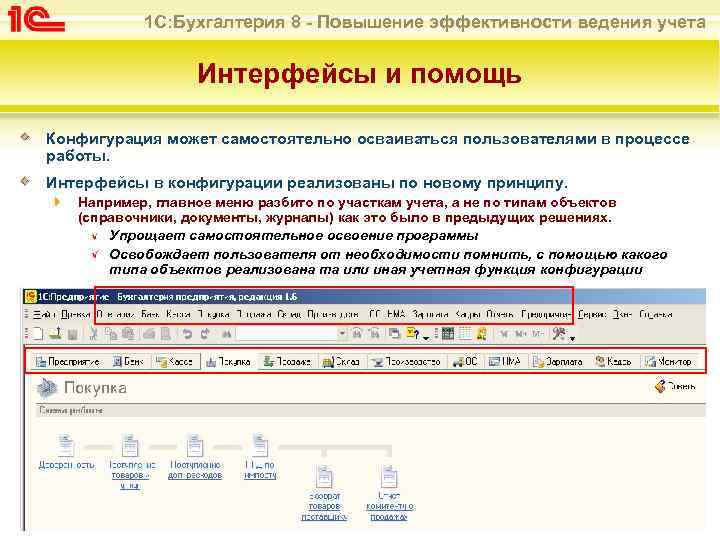Image resolution: width=720 pixels, height=540 pixels.
Task: Switch to the НМА panel tab
Action: [x=504, y=362]
